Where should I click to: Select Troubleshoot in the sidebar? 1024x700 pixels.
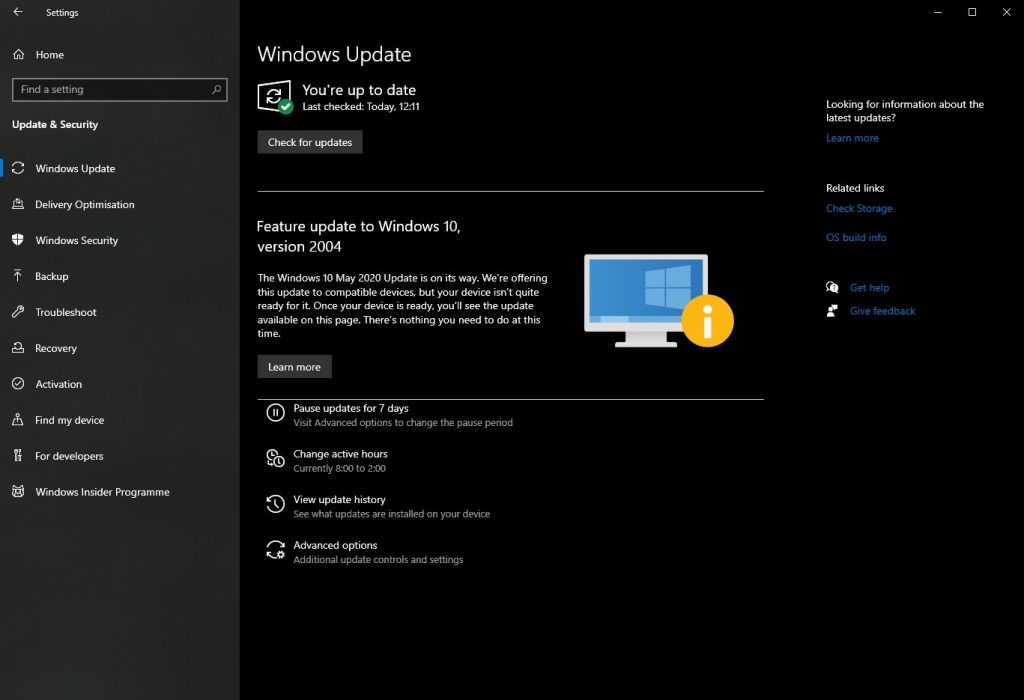pyautogui.click(x=120, y=312)
